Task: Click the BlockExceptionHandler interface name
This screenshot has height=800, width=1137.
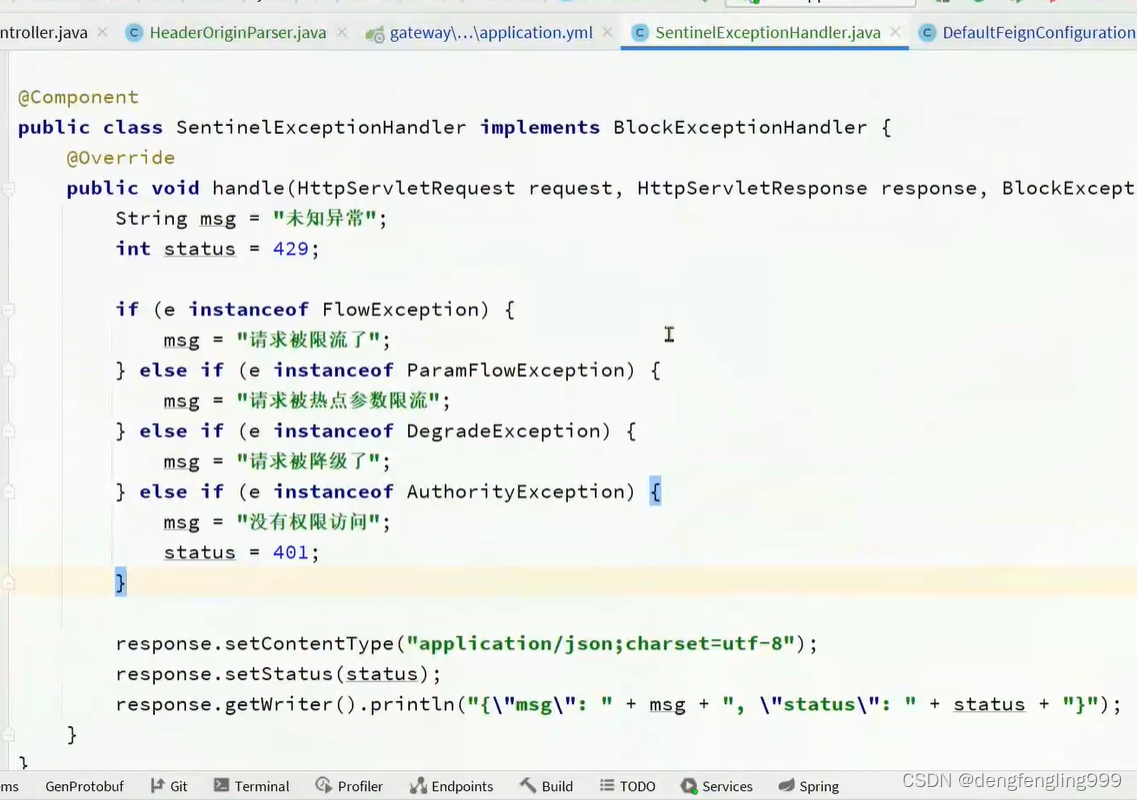Action: point(740,128)
